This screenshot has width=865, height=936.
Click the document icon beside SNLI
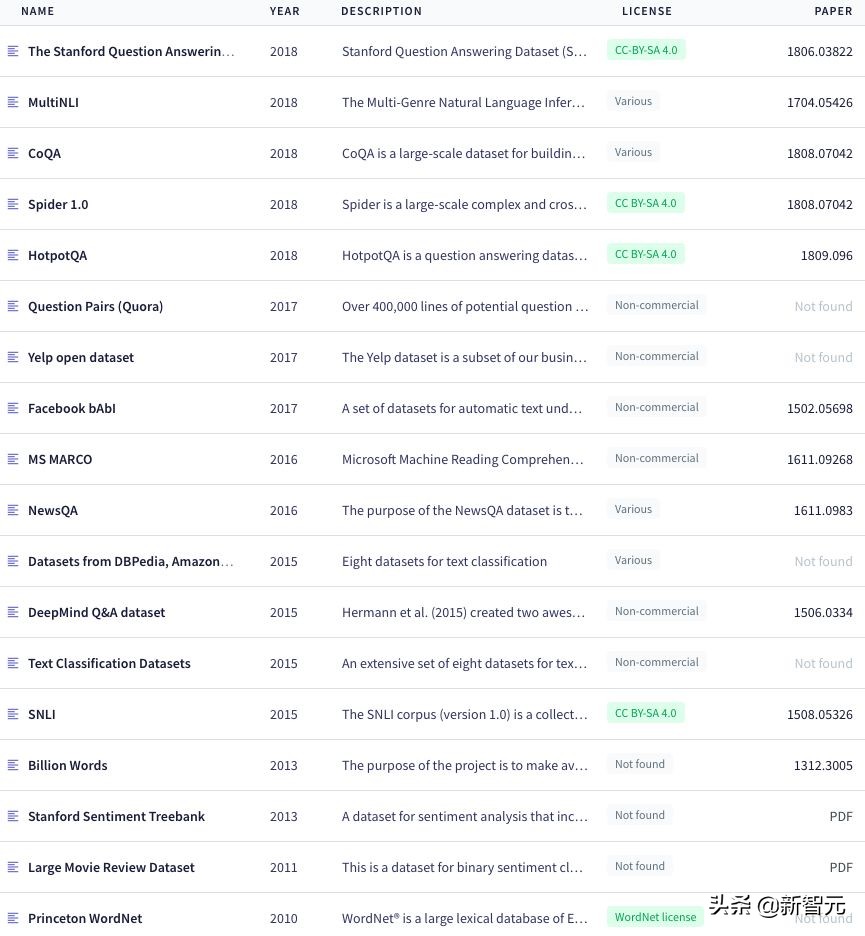pos(13,714)
